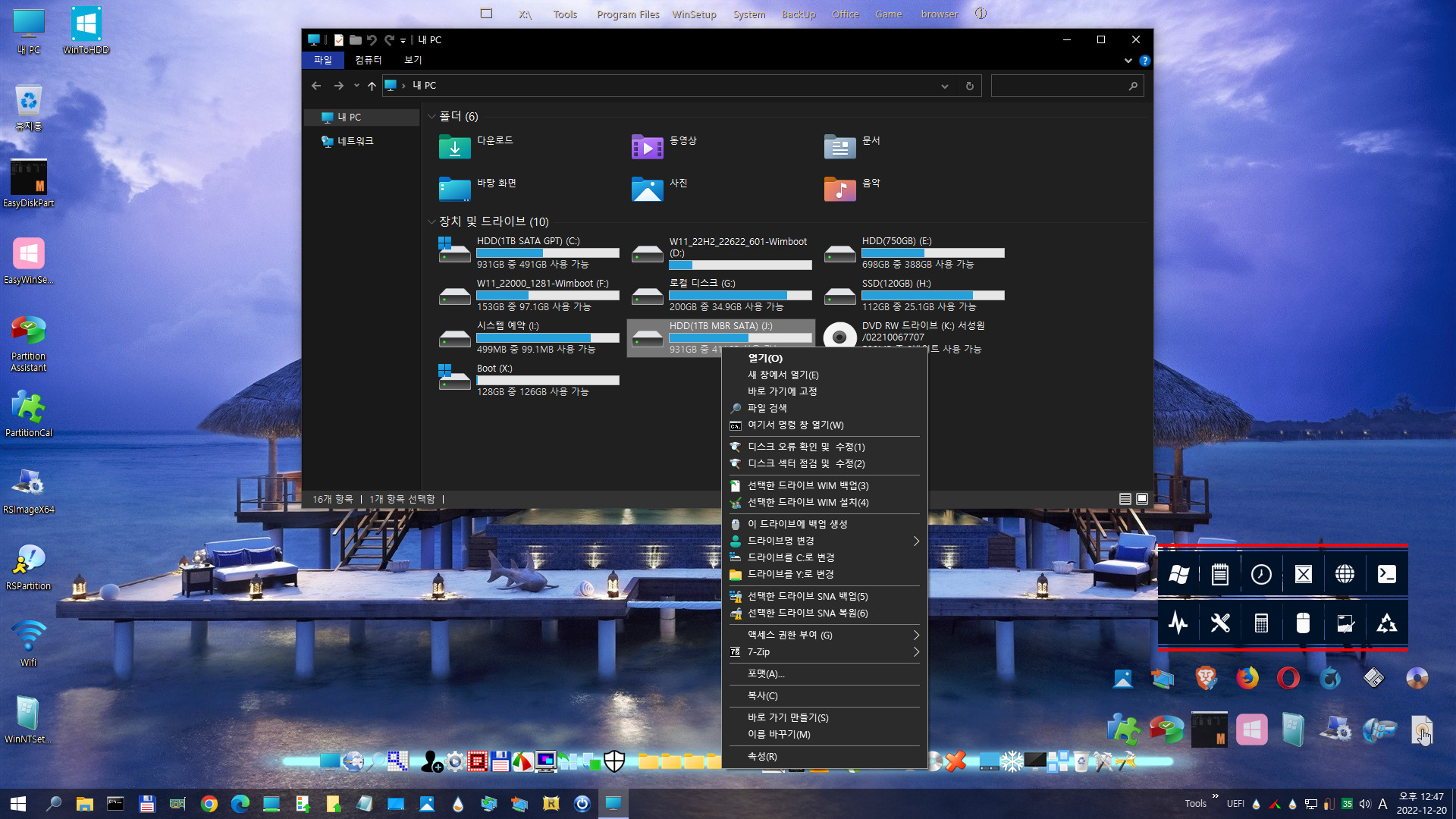Image resolution: width=1456 pixels, height=819 pixels.
Task: Open the Windows flag icon in launcher widget
Action: [x=1178, y=575]
